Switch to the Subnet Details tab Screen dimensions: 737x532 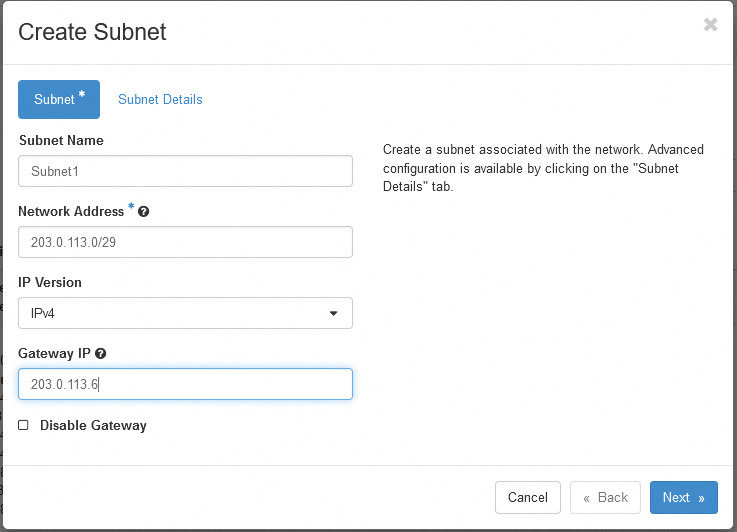coord(160,99)
